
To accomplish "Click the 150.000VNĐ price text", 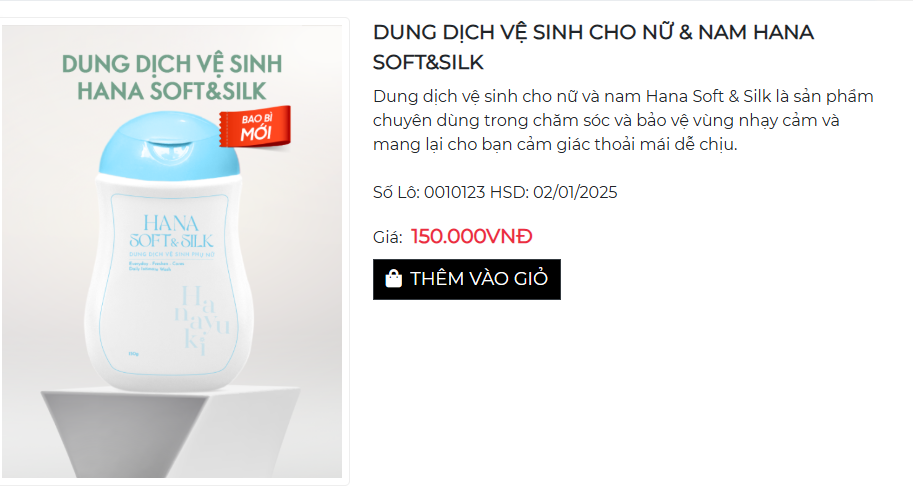I will coord(471,236).
